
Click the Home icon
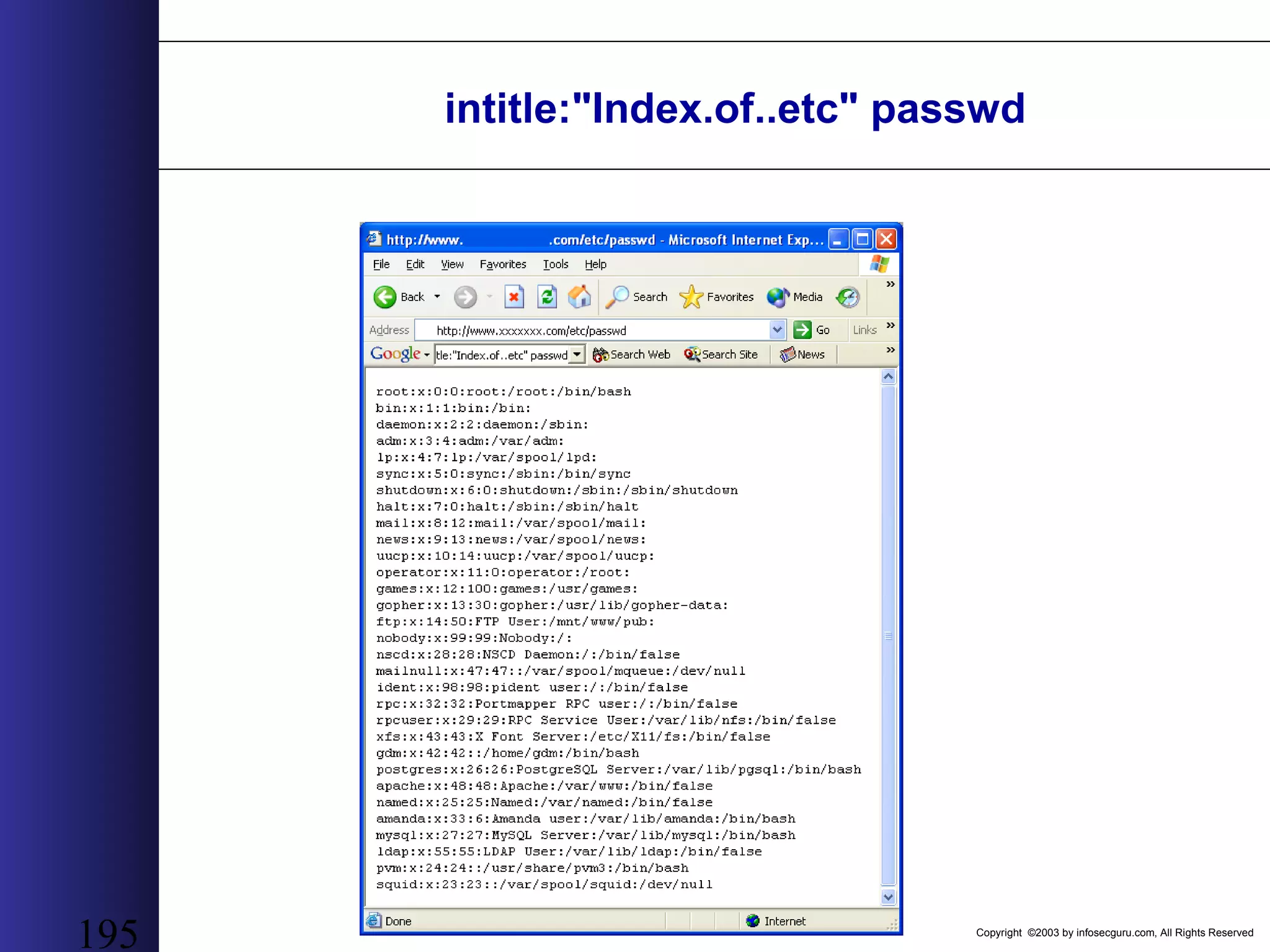click(x=580, y=297)
